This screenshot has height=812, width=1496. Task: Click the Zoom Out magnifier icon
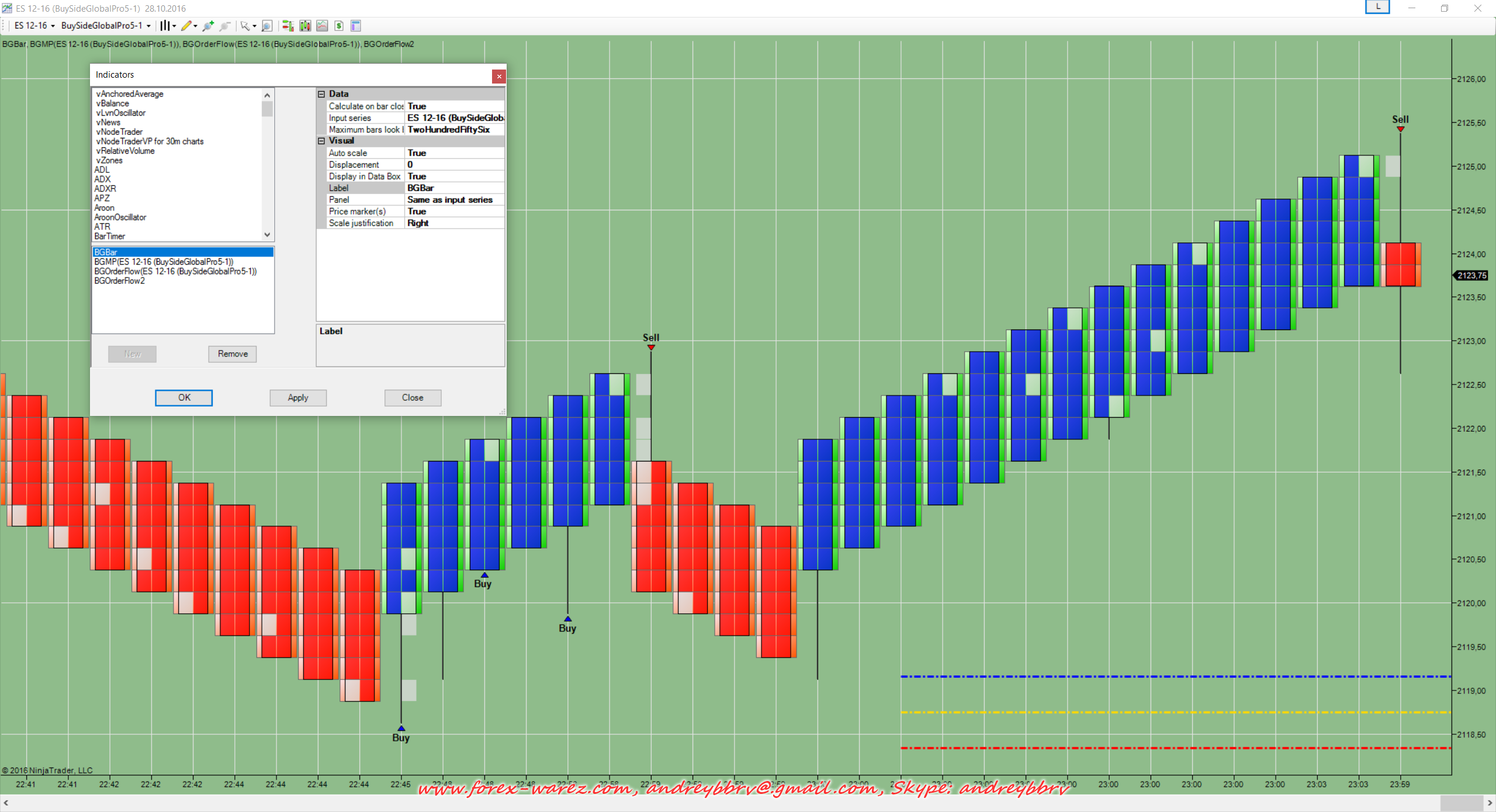tap(225, 26)
